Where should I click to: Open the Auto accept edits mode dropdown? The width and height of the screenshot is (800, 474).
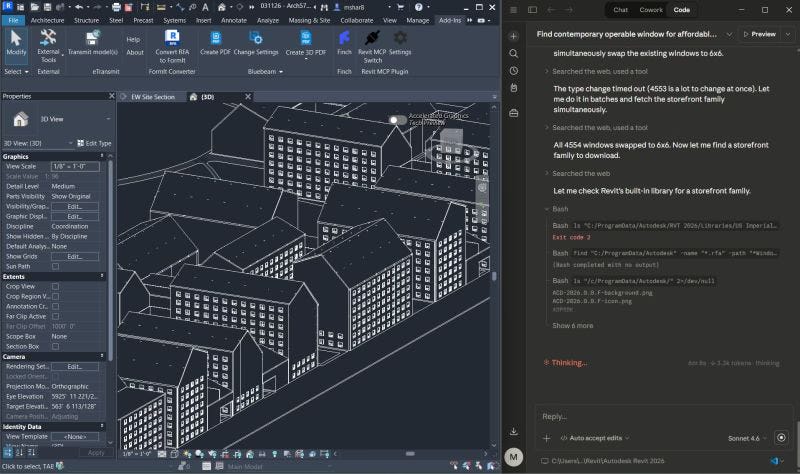(595, 438)
